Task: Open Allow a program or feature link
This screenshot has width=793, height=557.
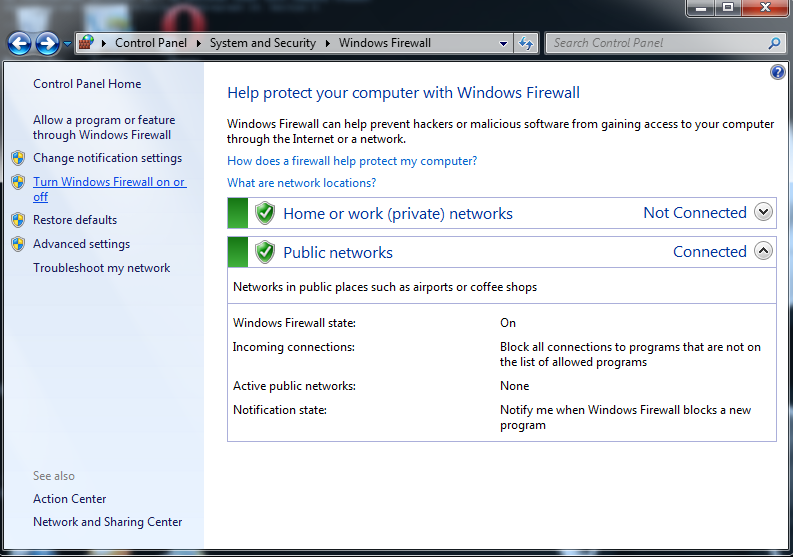Action: [104, 127]
